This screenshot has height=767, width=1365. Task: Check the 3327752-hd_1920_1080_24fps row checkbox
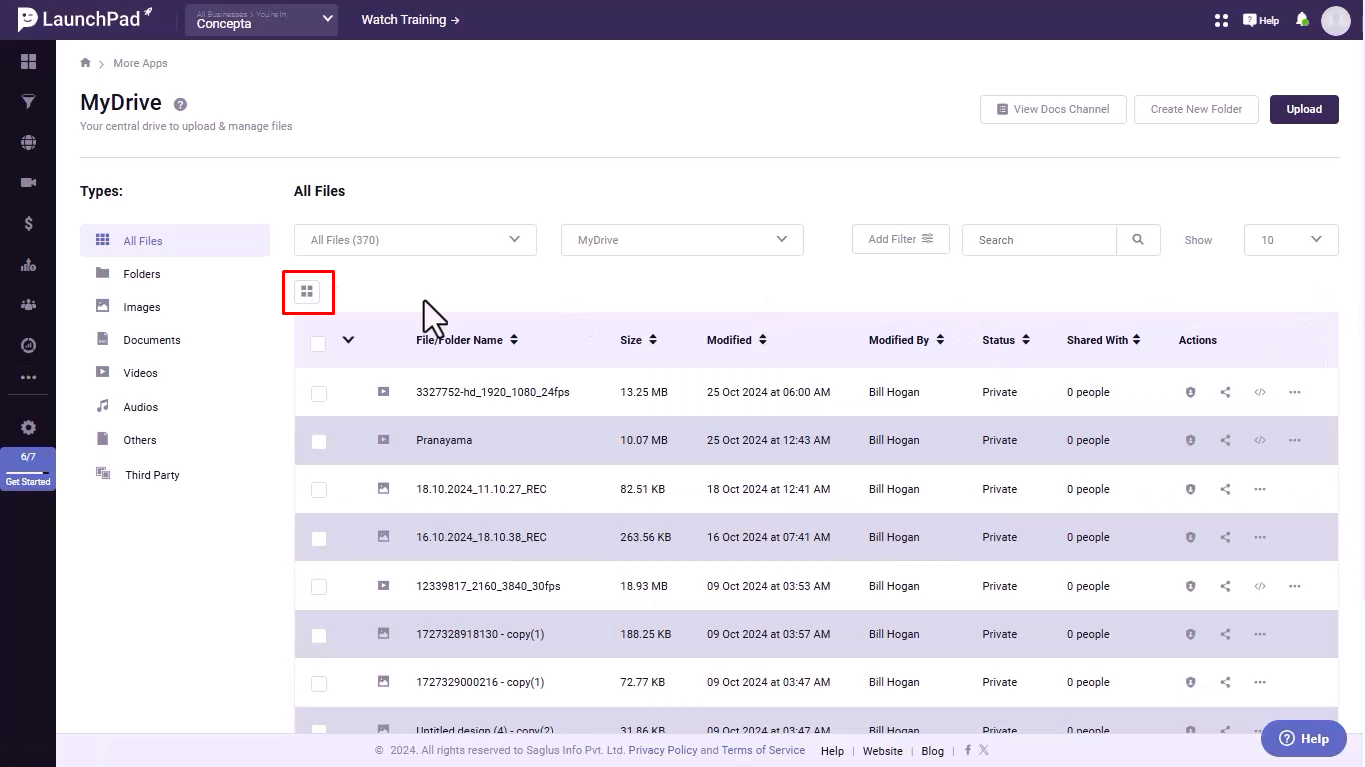(x=319, y=394)
